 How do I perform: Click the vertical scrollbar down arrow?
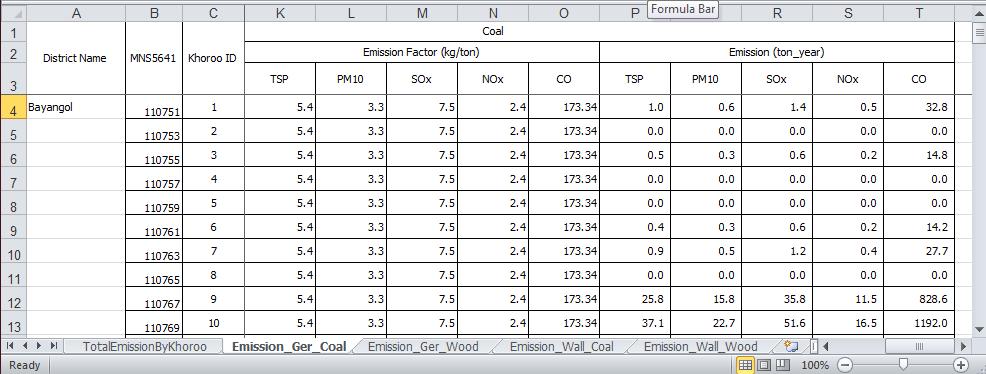coord(979,329)
